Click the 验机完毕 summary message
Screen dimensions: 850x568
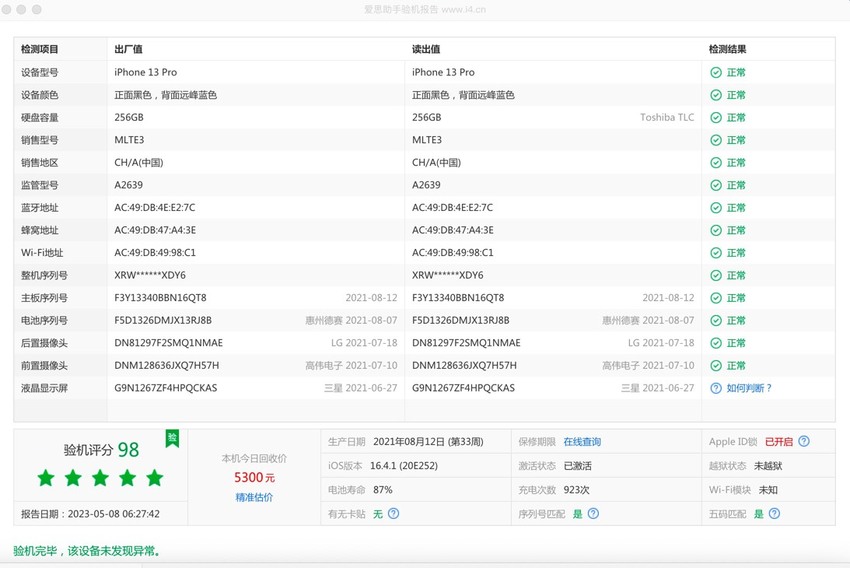coord(87,551)
